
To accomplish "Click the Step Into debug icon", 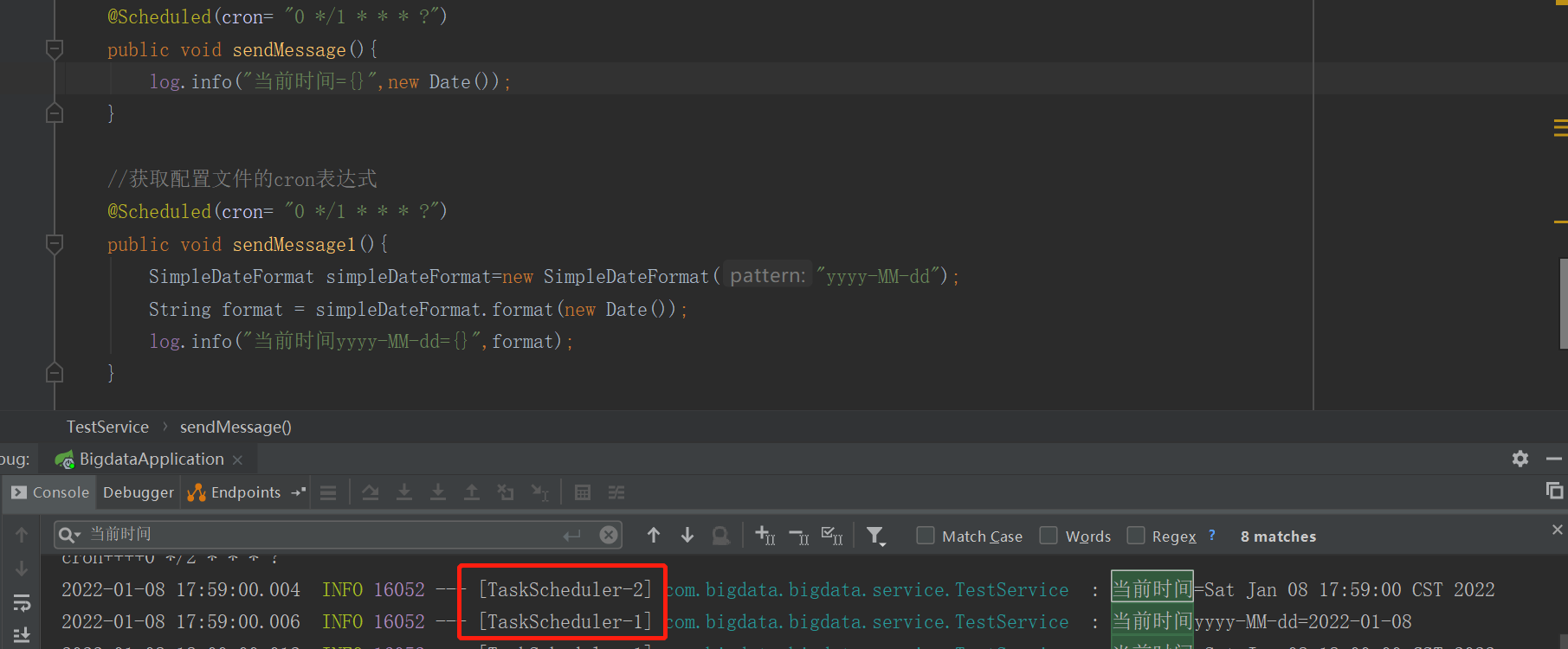I will (x=404, y=492).
